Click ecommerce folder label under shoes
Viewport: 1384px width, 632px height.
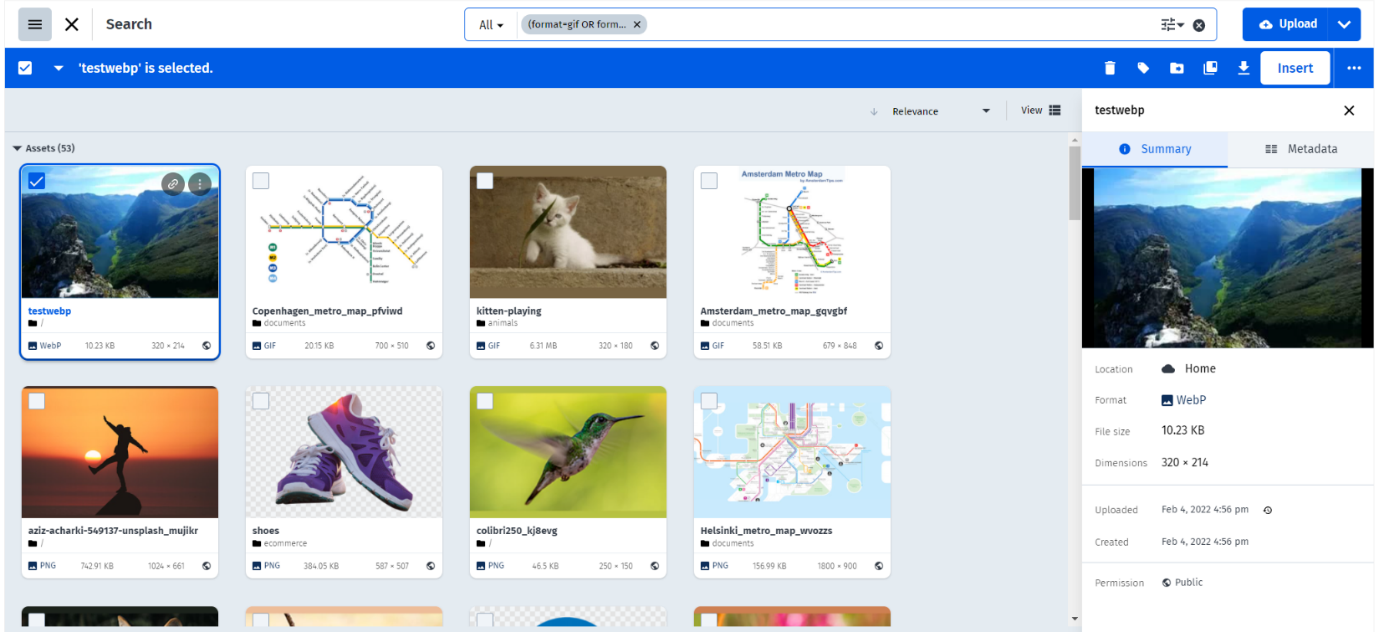287,543
